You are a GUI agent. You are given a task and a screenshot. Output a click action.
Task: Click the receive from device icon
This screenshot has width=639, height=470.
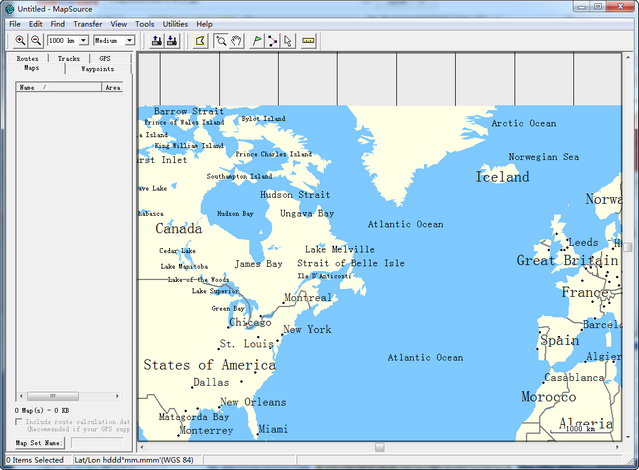[x=172, y=41]
